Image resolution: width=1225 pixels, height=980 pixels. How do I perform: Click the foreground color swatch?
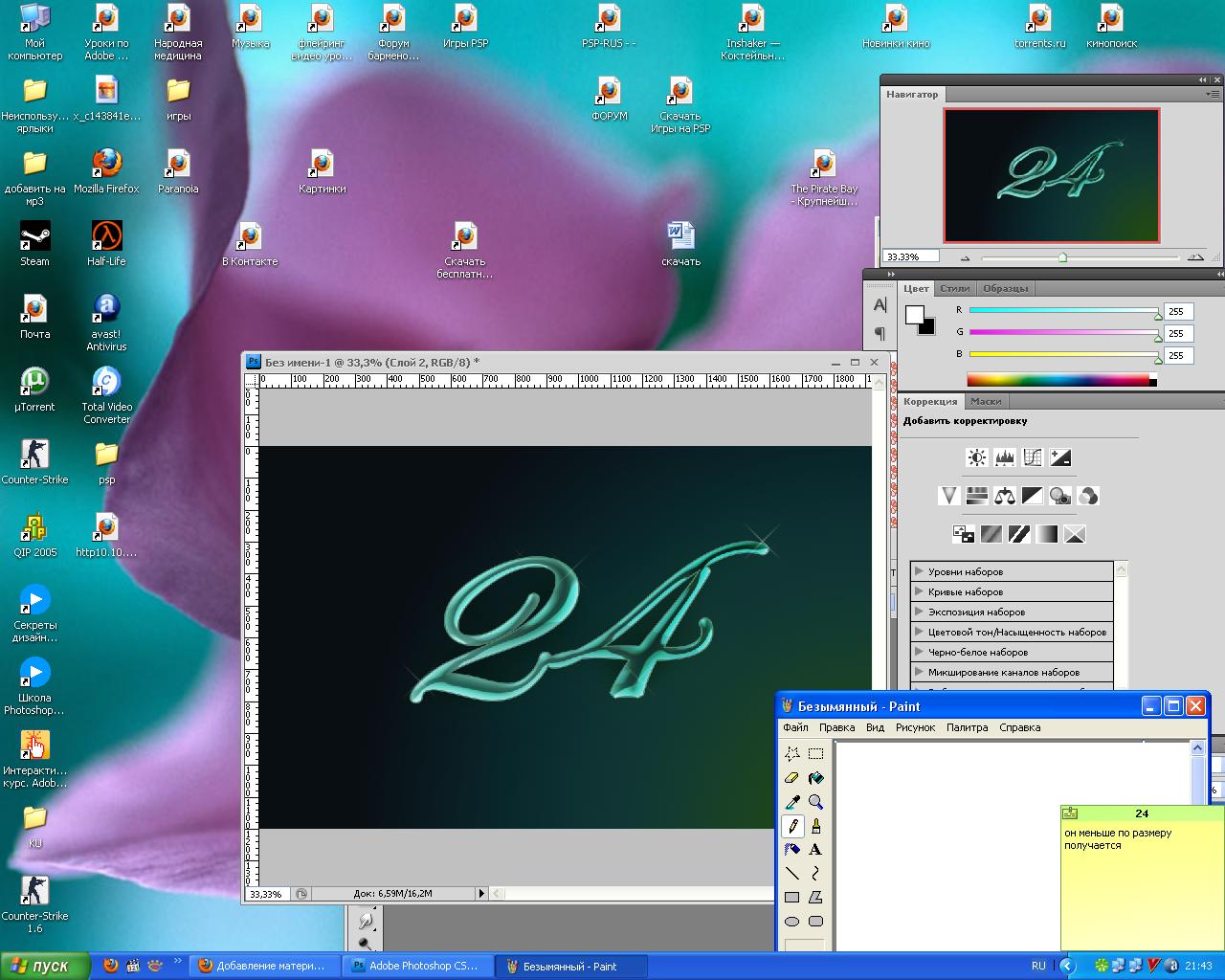pyautogui.click(x=915, y=315)
